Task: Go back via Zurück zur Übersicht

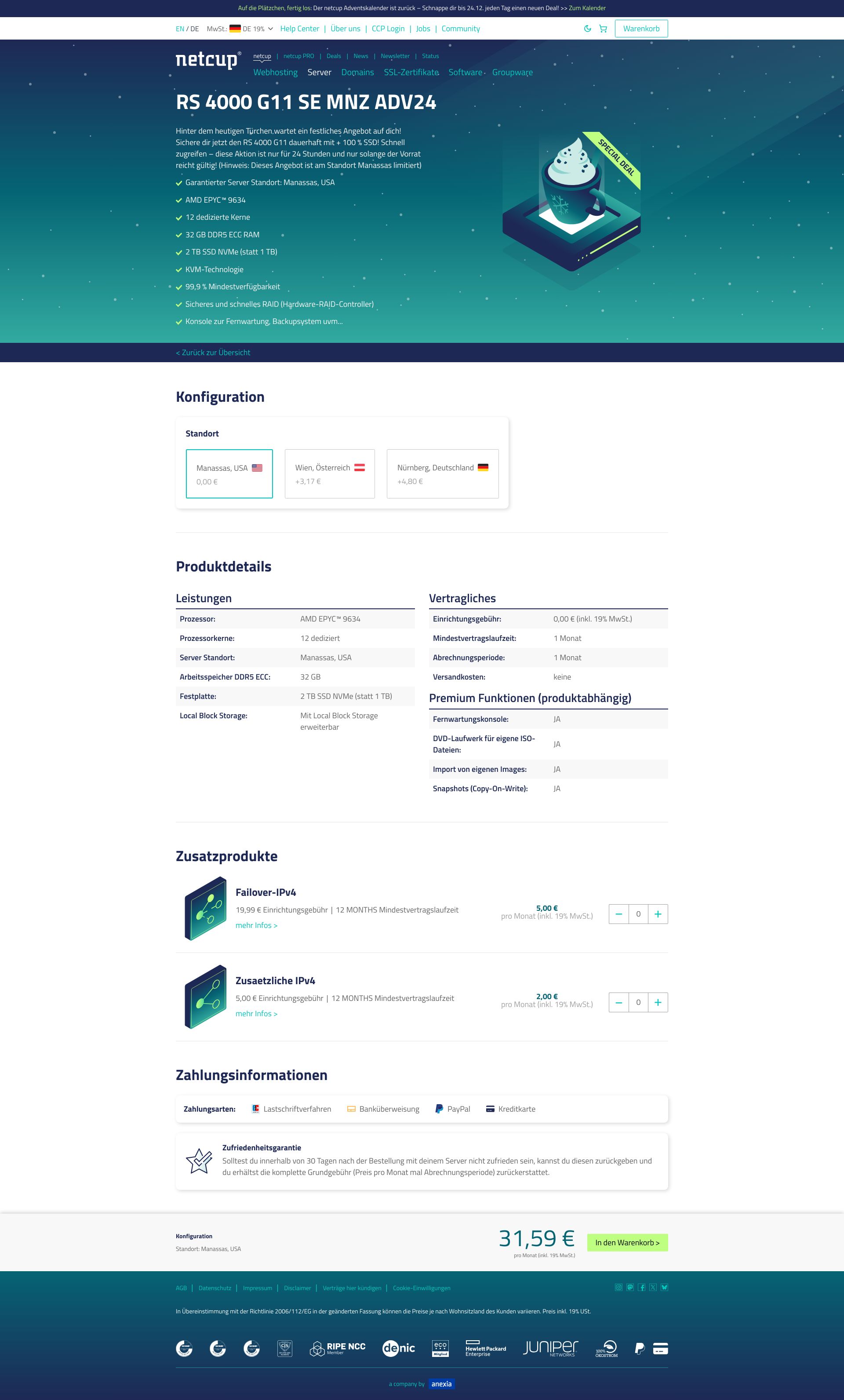Action: coord(213,352)
